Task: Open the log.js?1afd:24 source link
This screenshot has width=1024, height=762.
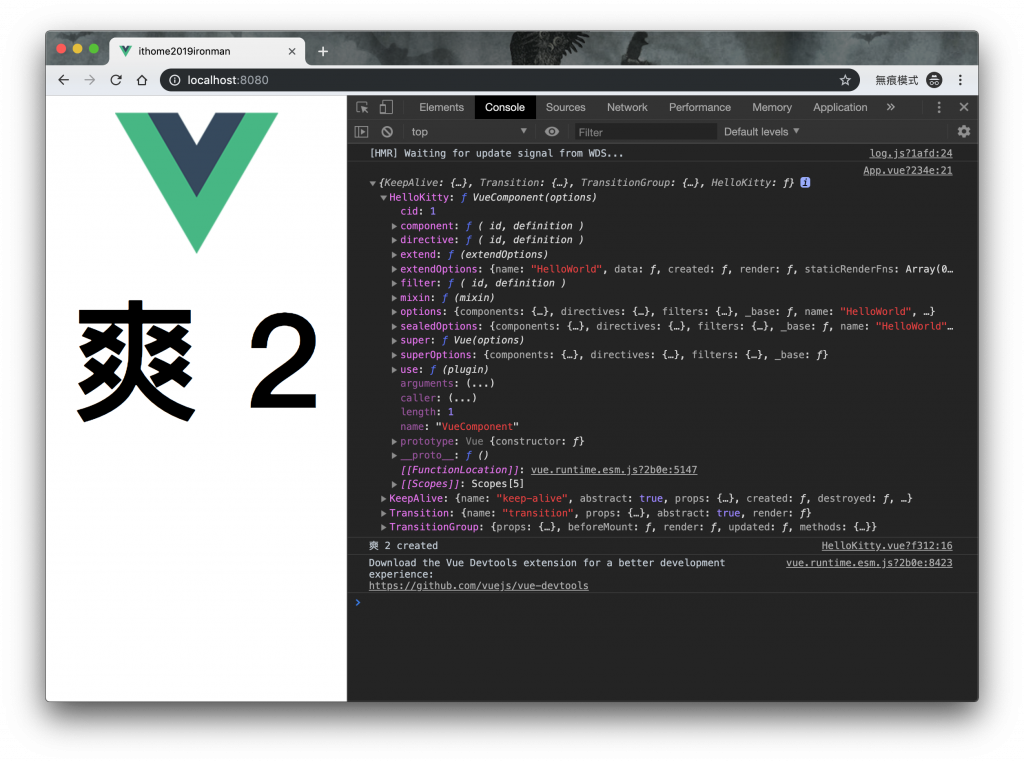Action: [910, 153]
